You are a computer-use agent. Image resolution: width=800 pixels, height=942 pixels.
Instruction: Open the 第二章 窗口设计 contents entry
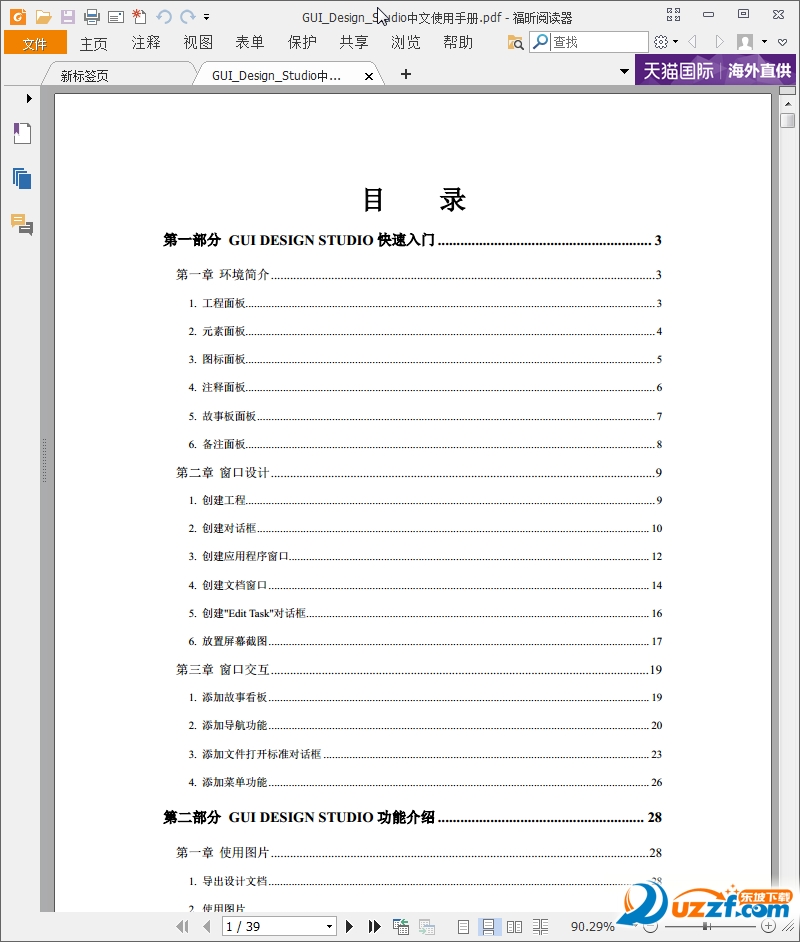(x=419, y=473)
